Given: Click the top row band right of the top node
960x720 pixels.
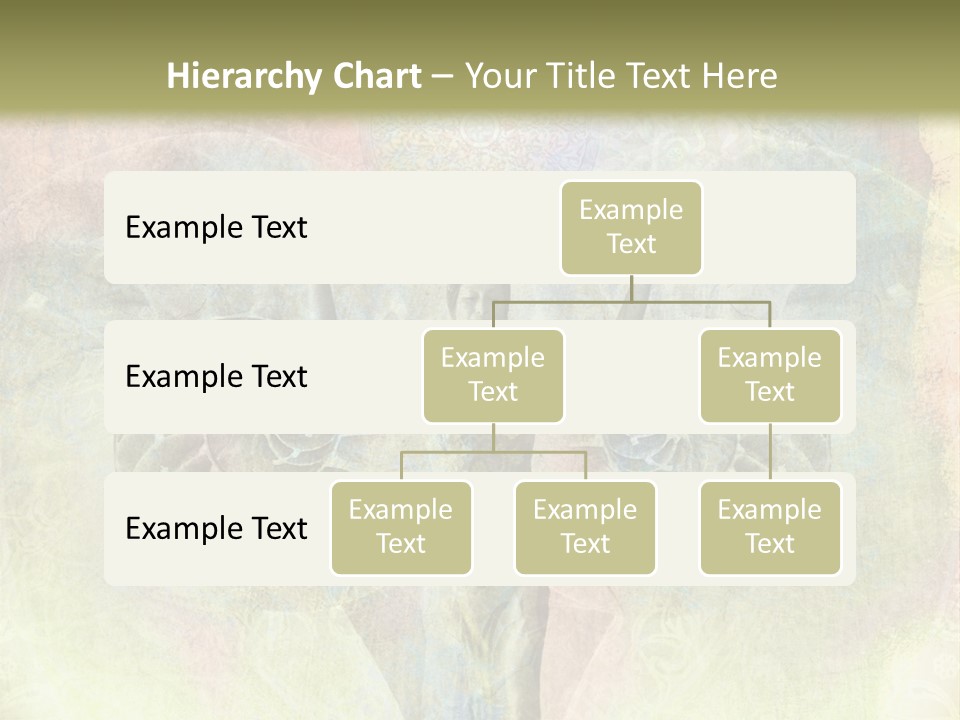Looking at the screenshot, I should coord(780,228).
